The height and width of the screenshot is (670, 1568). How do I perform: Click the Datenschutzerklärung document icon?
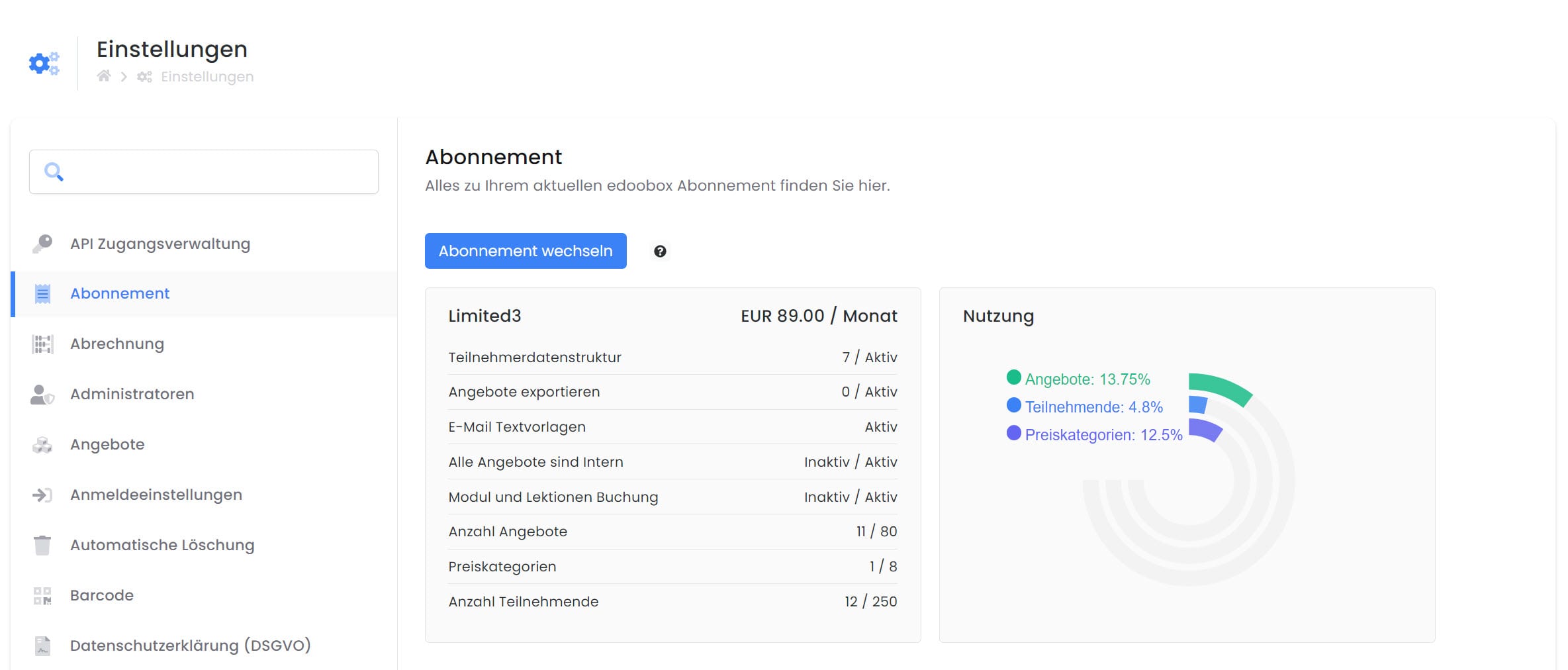coord(42,646)
